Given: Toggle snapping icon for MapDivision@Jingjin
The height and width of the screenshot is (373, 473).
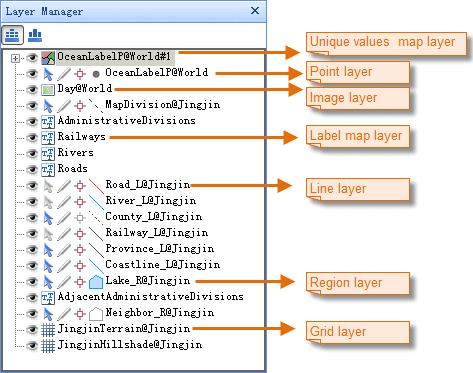Looking at the screenshot, I should pyautogui.click(x=80, y=106).
